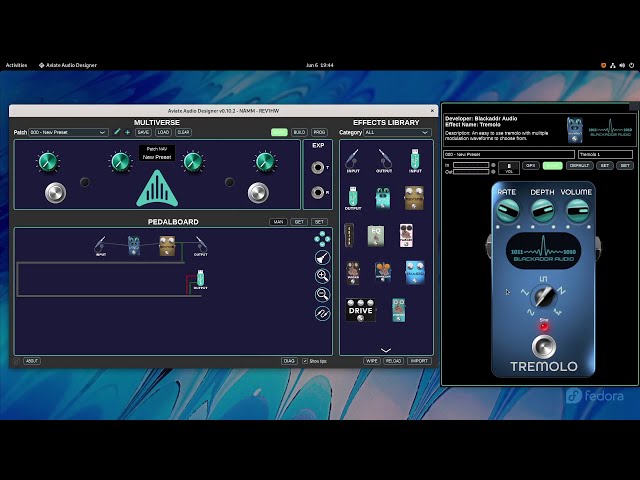This screenshot has width=640, height=480.
Task: Click the cable routing tool icon
Action: (x=322, y=313)
